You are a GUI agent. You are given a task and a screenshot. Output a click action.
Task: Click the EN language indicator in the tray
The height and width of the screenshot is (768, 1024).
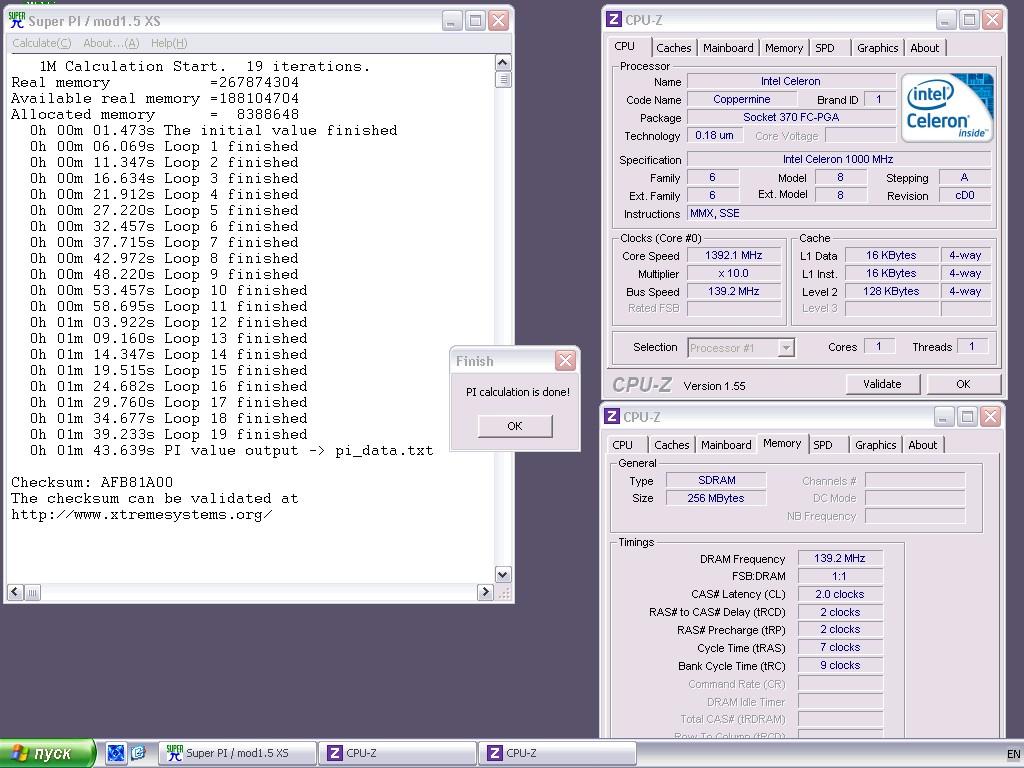1013,754
